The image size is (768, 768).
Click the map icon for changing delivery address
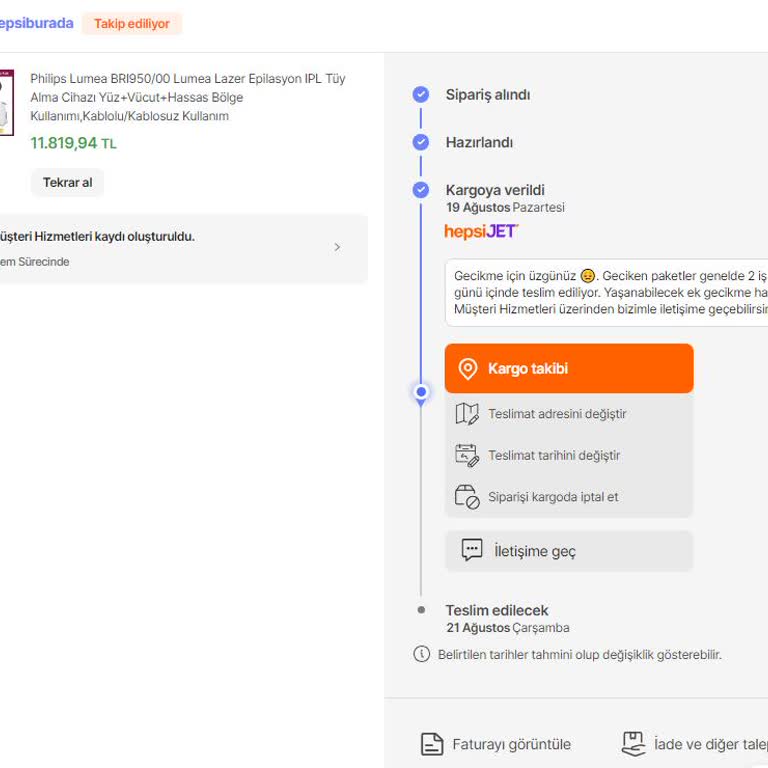pyautogui.click(x=467, y=414)
